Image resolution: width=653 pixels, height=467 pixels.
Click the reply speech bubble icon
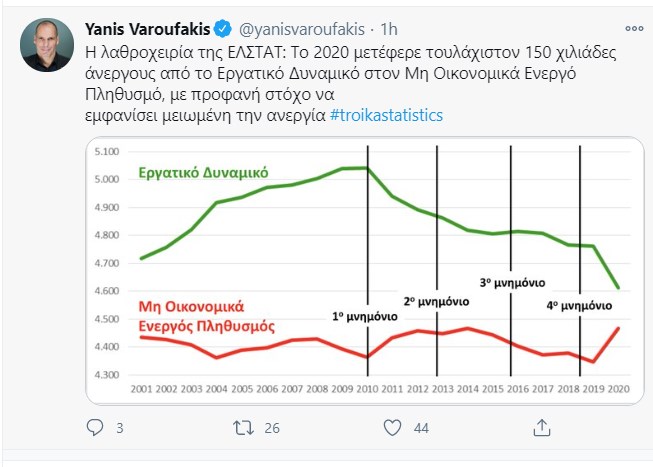(96, 428)
